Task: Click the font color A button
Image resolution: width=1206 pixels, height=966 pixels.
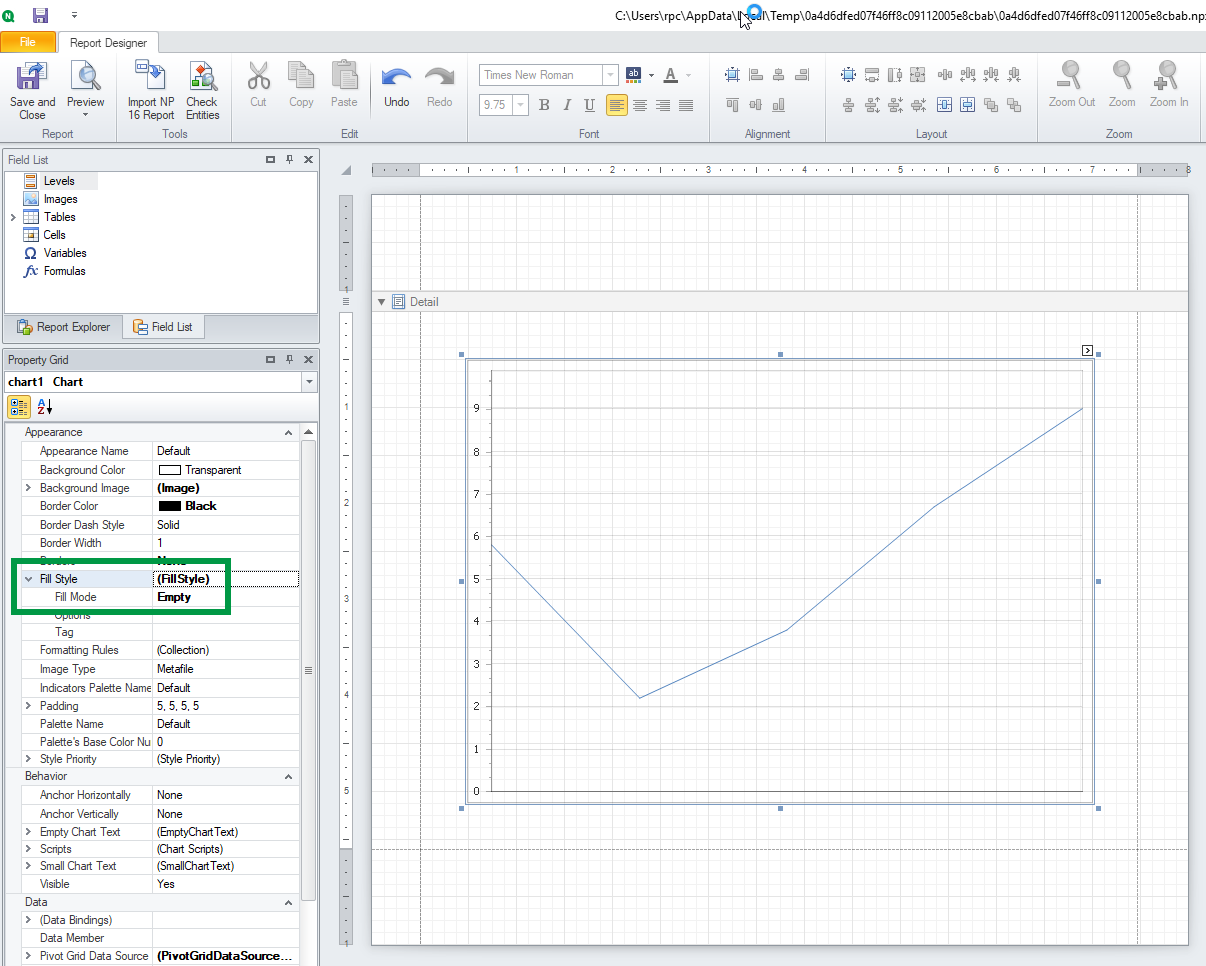Action: pos(671,75)
